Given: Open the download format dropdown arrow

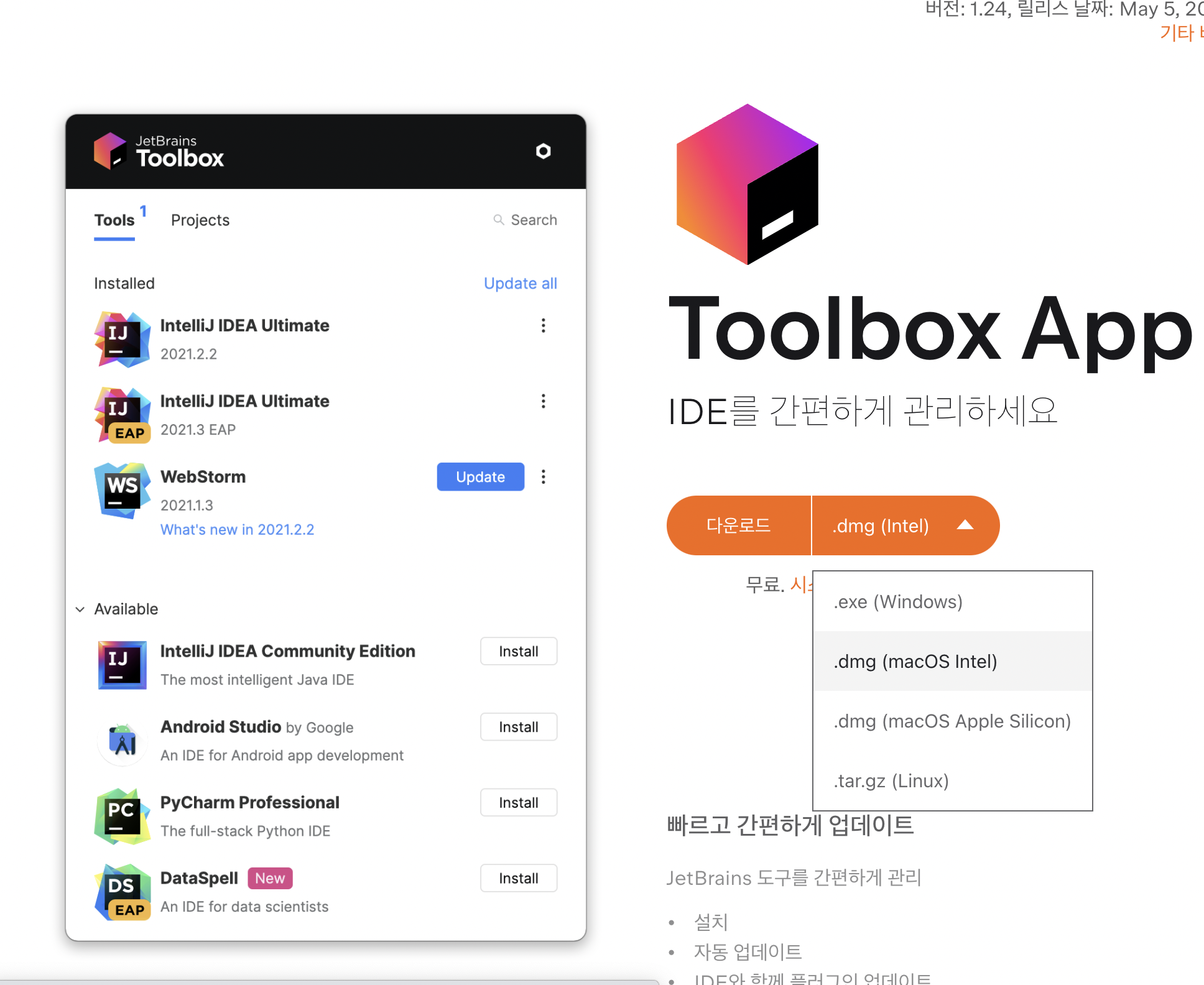Looking at the screenshot, I should [x=965, y=525].
